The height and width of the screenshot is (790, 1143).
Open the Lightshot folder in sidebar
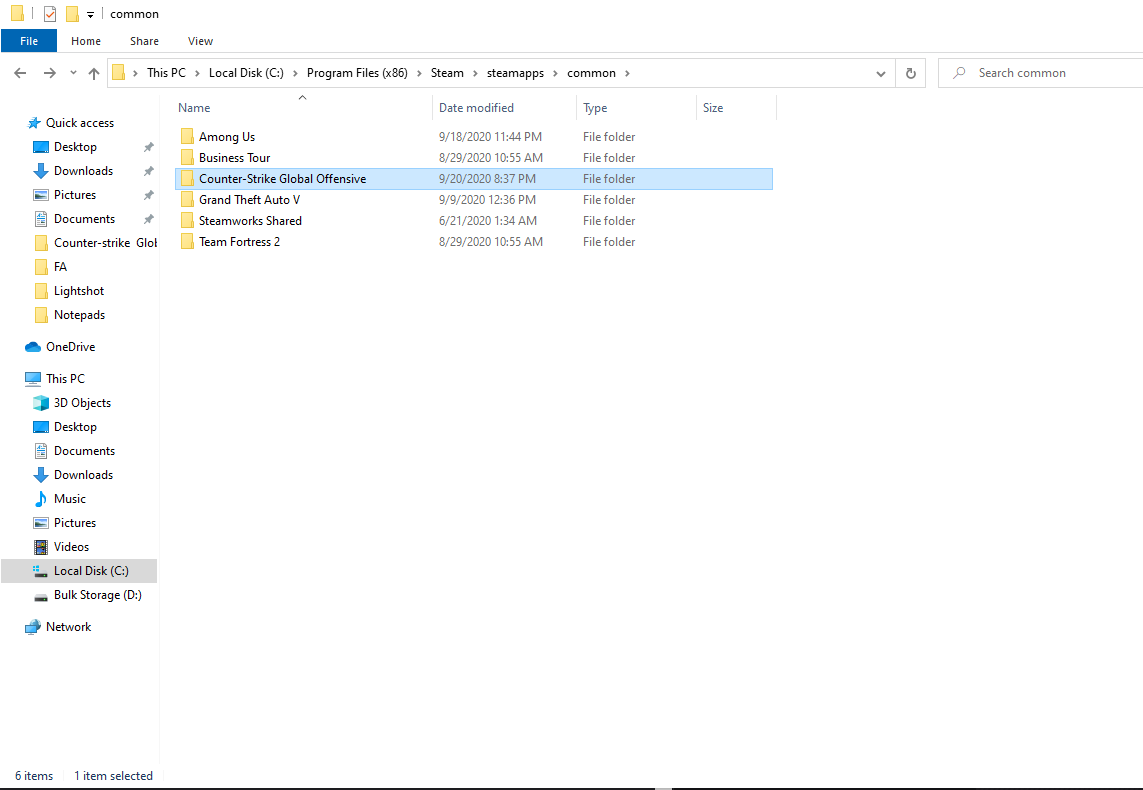pyautogui.click(x=79, y=292)
